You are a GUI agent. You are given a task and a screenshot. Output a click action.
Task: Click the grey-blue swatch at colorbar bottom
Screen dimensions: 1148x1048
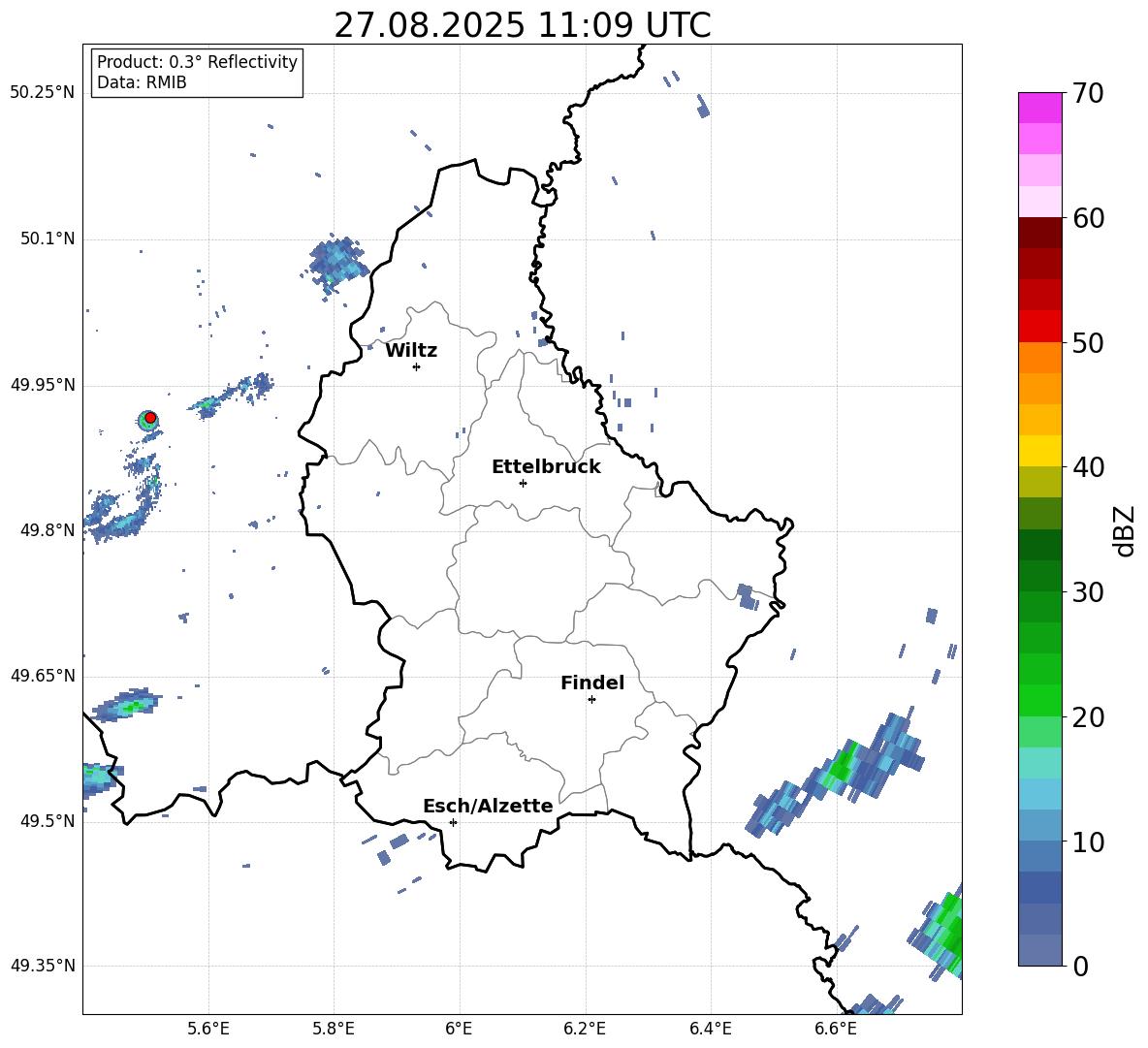pos(1039,950)
